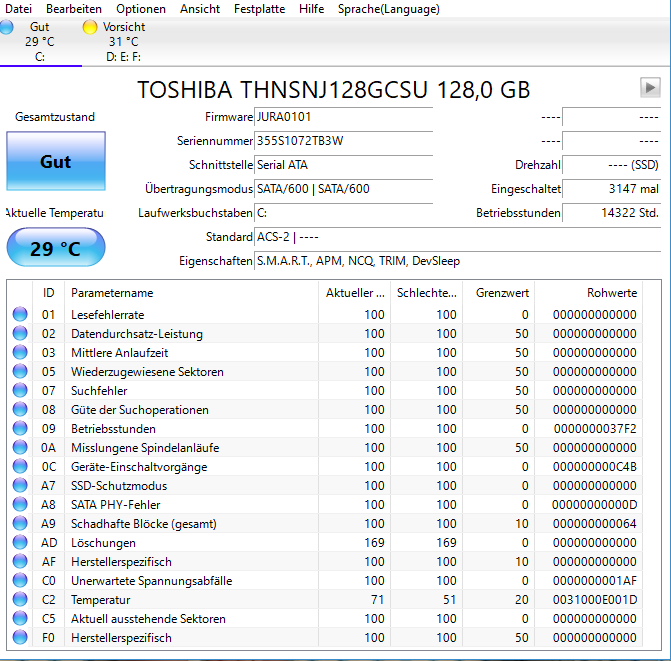Click the Gut overall health button
671x661 pixels.
[56, 161]
